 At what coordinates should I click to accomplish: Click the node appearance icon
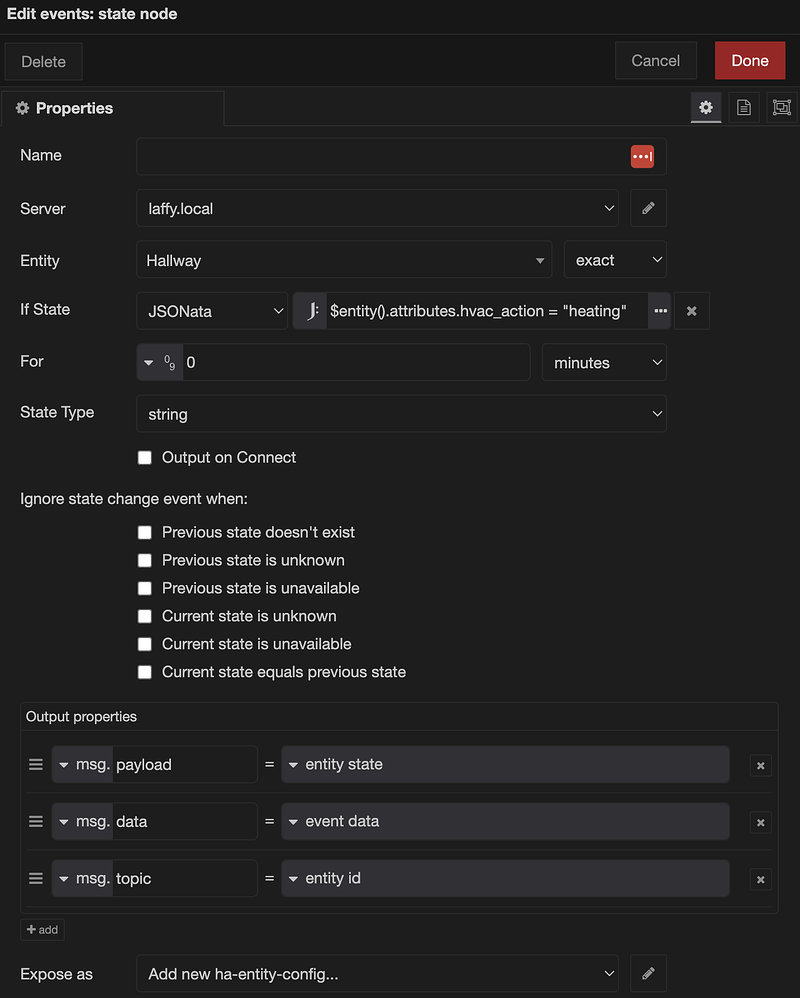tap(781, 108)
